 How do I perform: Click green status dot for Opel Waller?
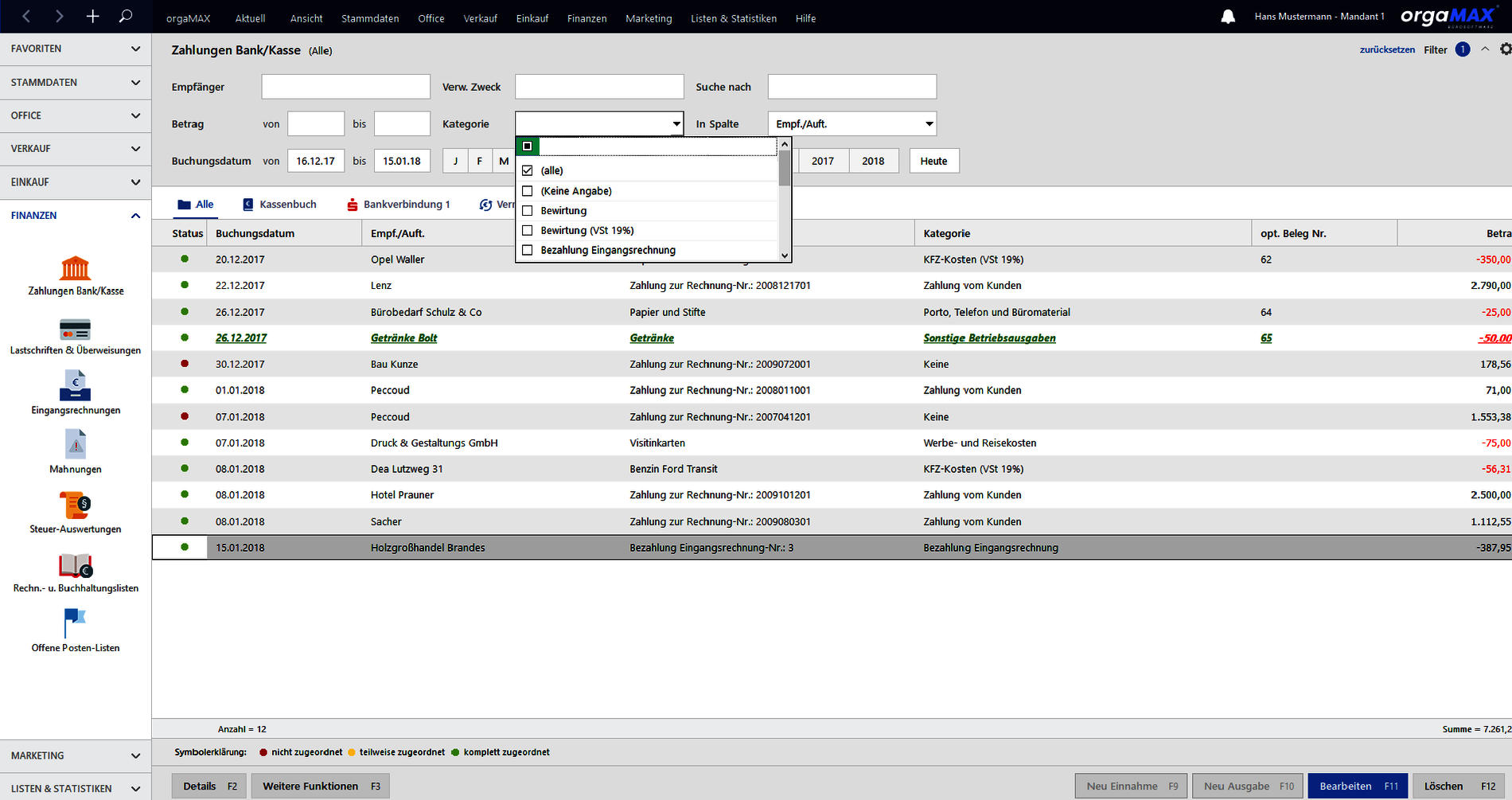click(x=185, y=259)
